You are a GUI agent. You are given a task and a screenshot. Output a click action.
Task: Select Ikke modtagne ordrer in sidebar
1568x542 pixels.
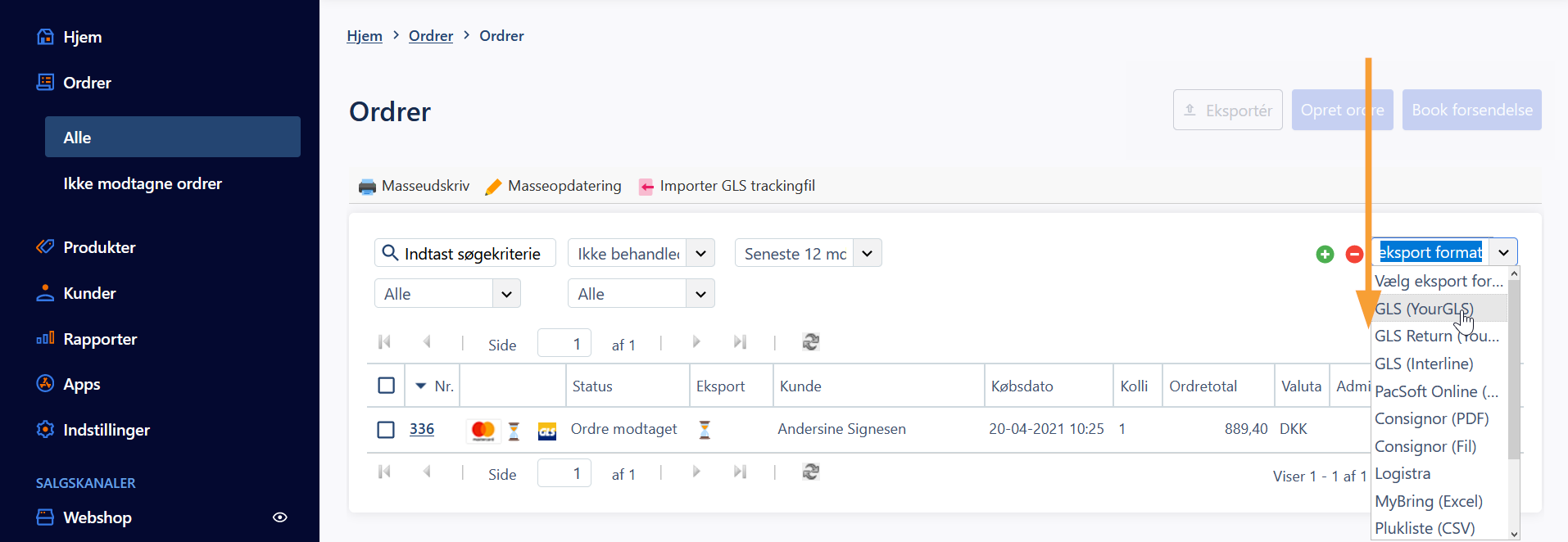pyautogui.click(x=143, y=183)
